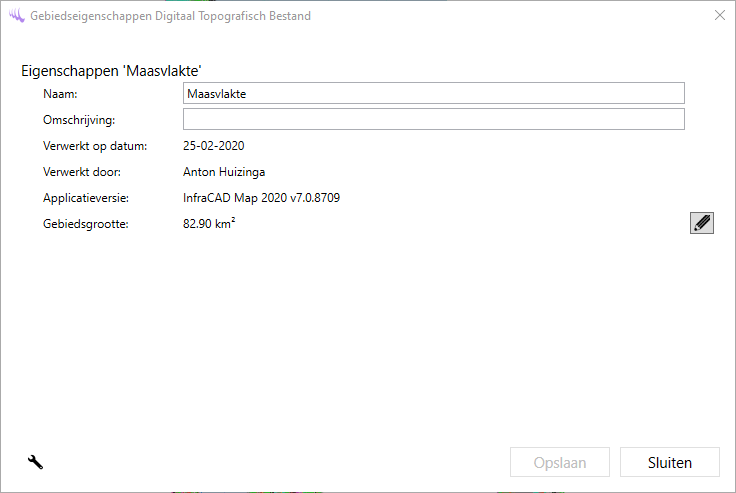Focus the Naam field containing Maasvlakte
The height and width of the screenshot is (493, 736).
[433, 93]
